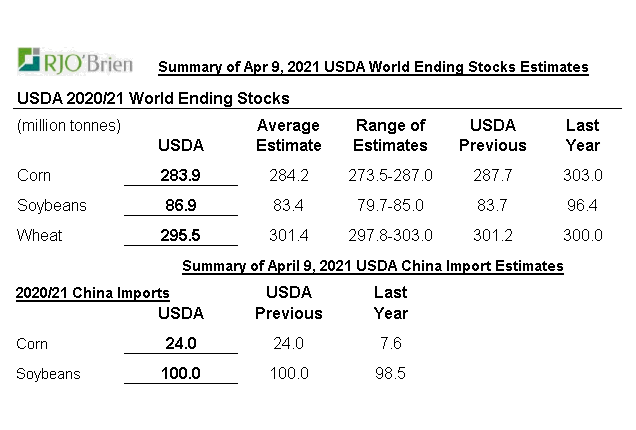This screenshot has width=636, height=430.
Task: Click the million tonnes unit label
Action: [x=69, y=126]
